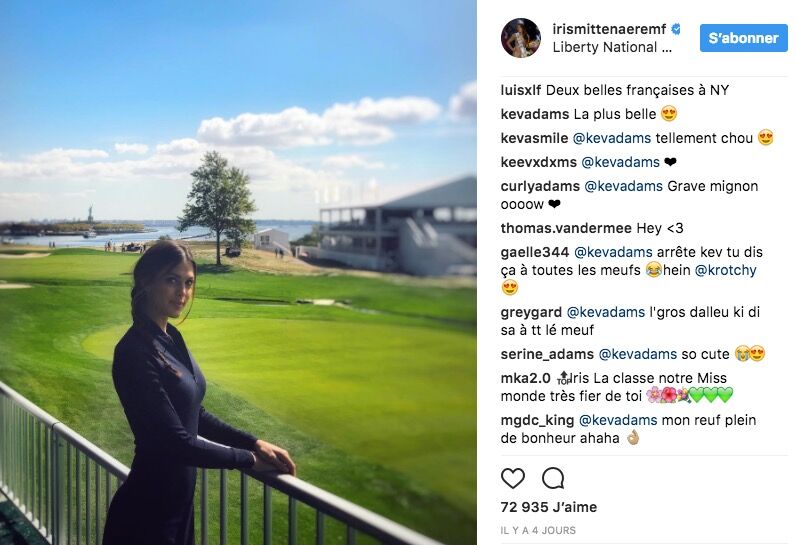The width and height of the screenshot is (796, 545).
Task: Open the Liberty National location link
Action: [x=612, y=47]
